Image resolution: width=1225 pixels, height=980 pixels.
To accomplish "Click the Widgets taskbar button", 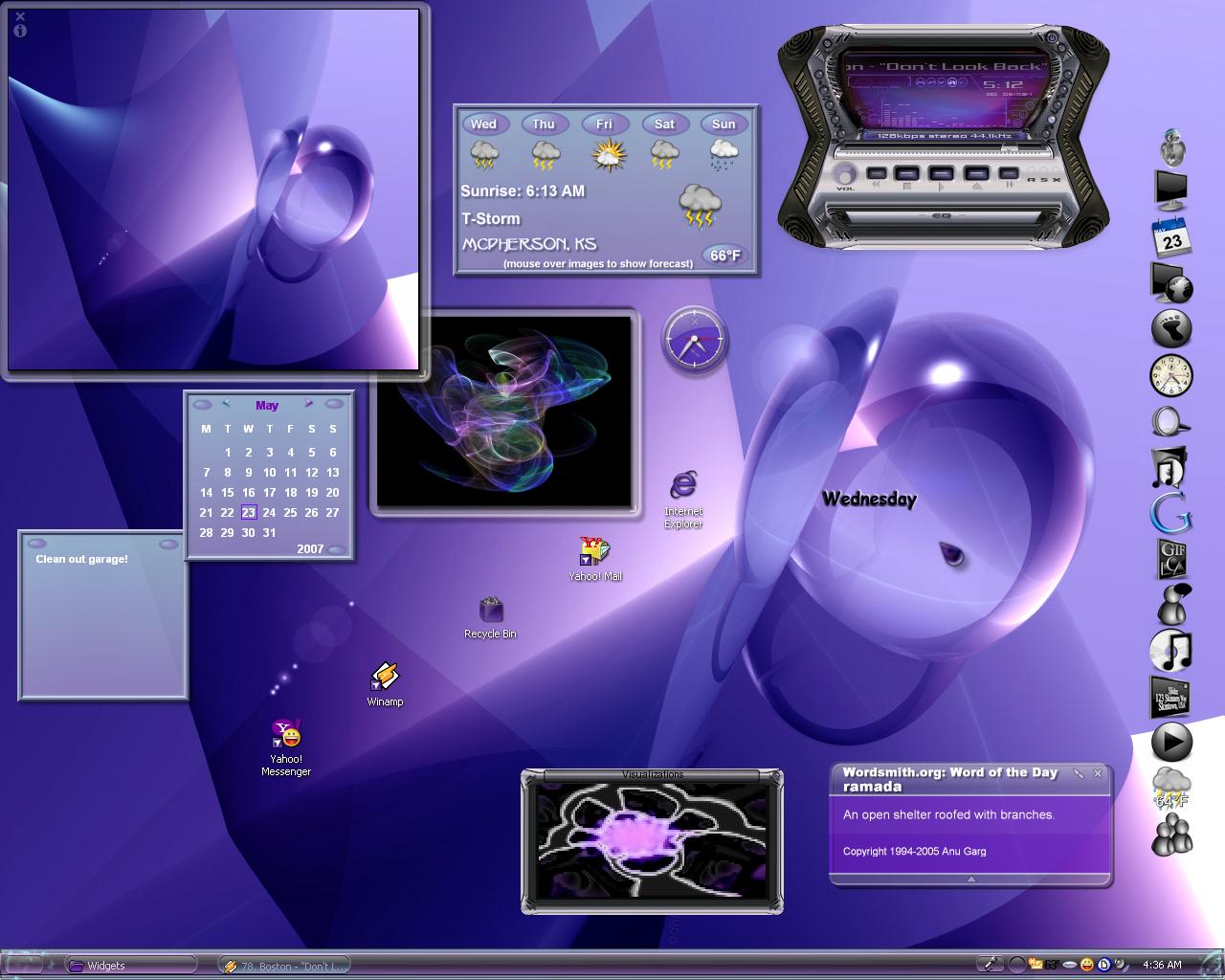I will 131,965.
